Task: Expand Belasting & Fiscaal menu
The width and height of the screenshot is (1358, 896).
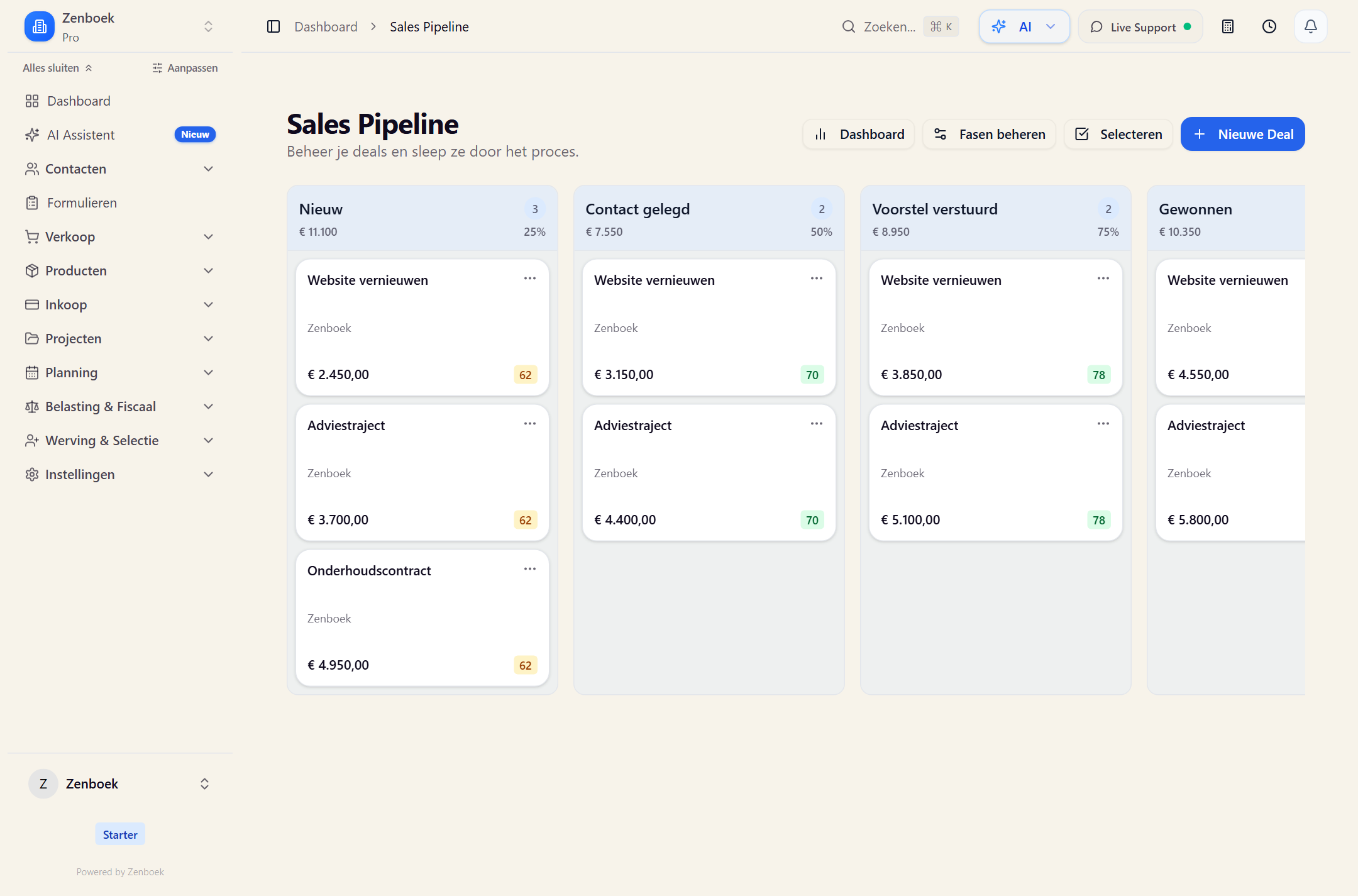Action: point(120,406)
